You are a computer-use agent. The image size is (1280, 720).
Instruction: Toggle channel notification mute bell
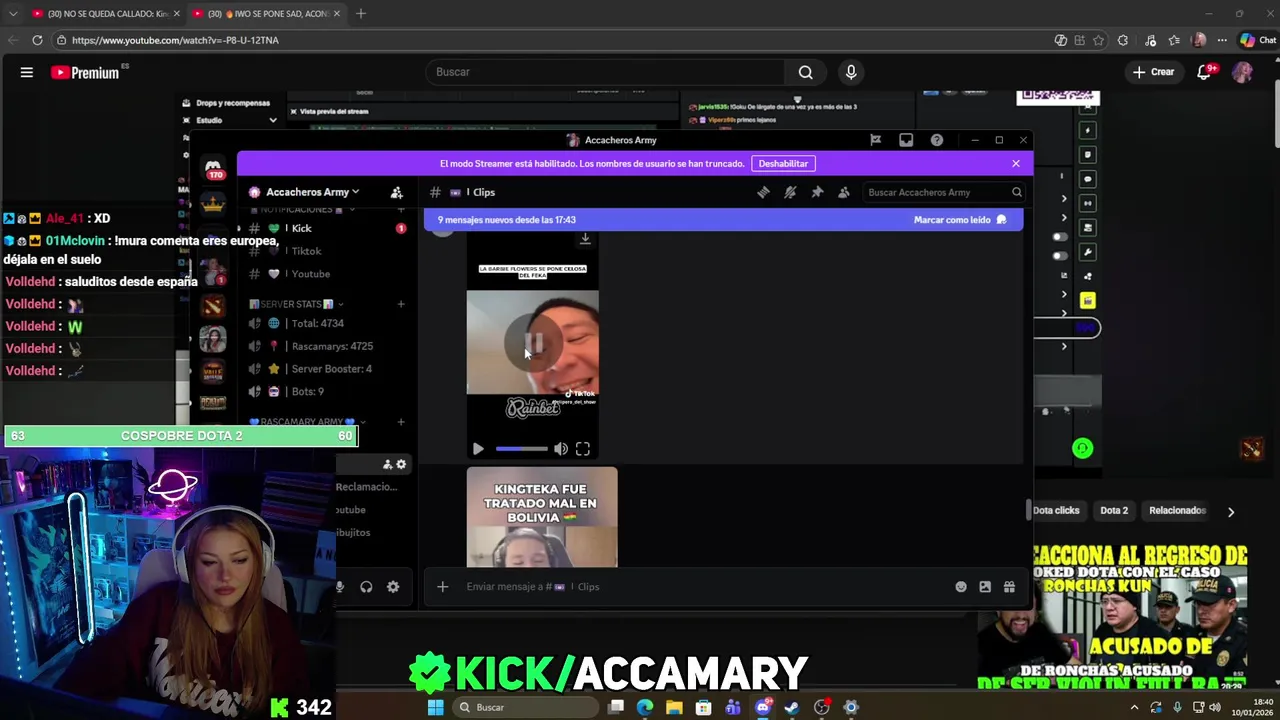(x=790, y=192)
